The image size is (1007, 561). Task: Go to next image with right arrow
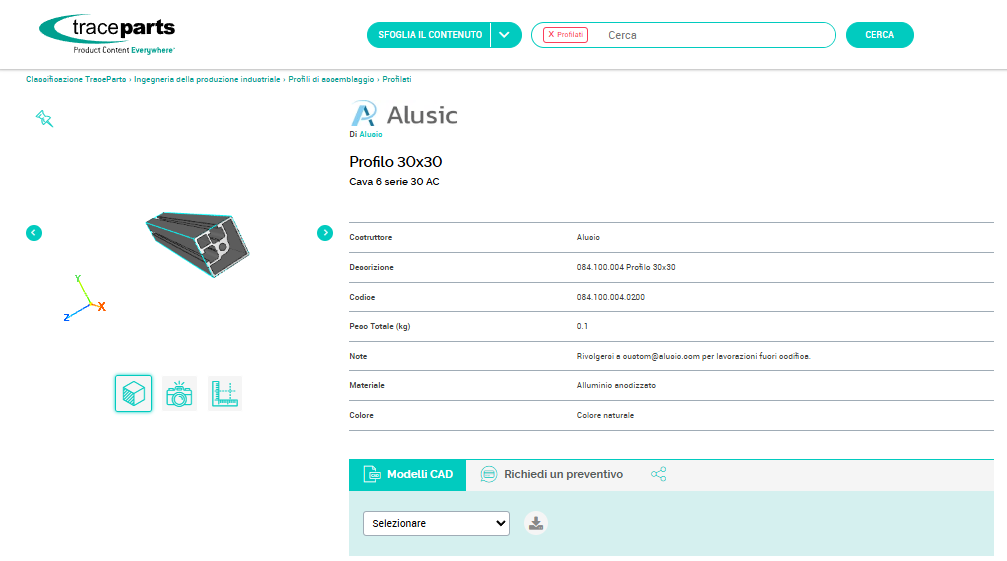click(325, 233)
